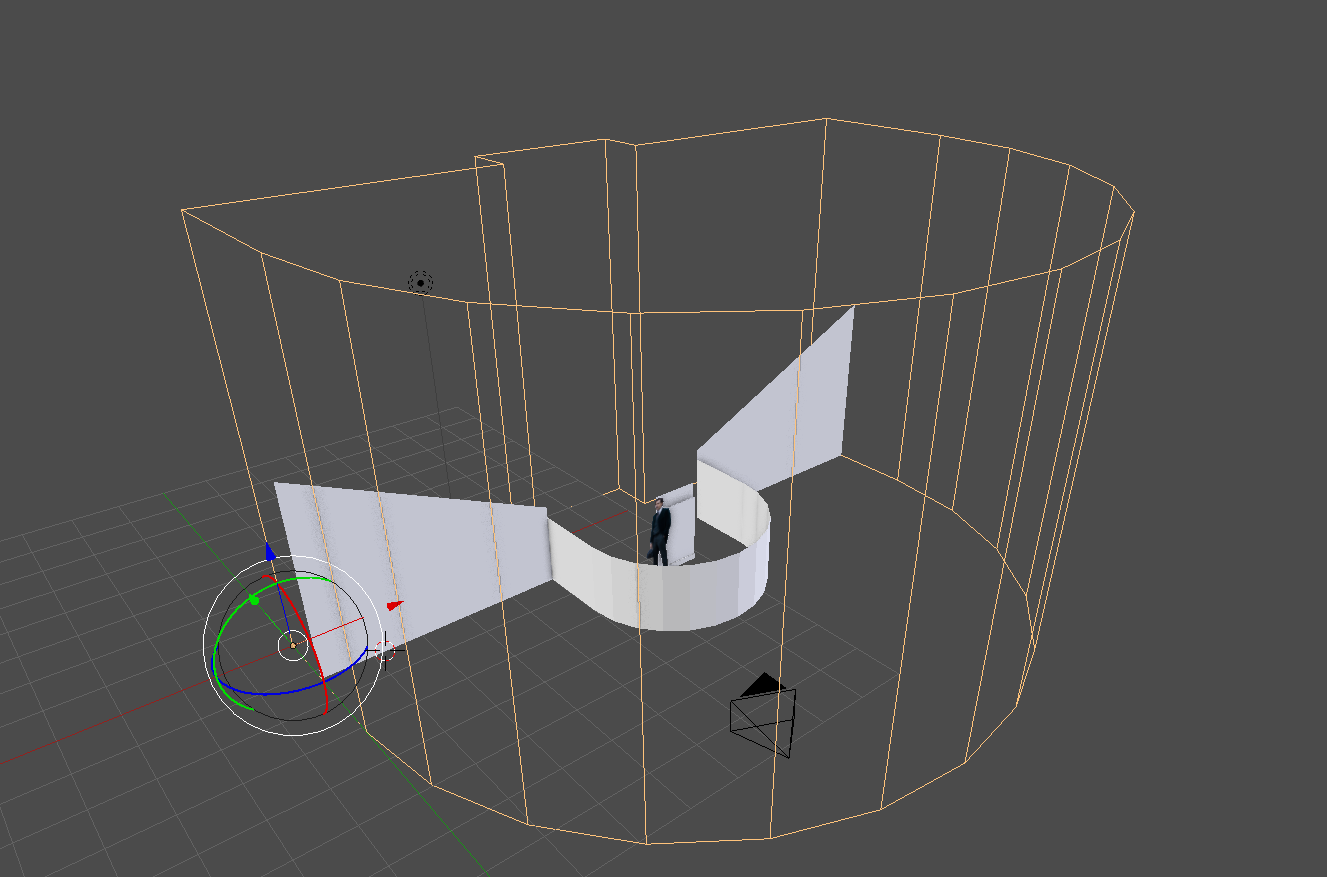Select the black camera object in the viewport
Image resolution: width=1327 pixels, height=877 pixels.
pos(764,714)
